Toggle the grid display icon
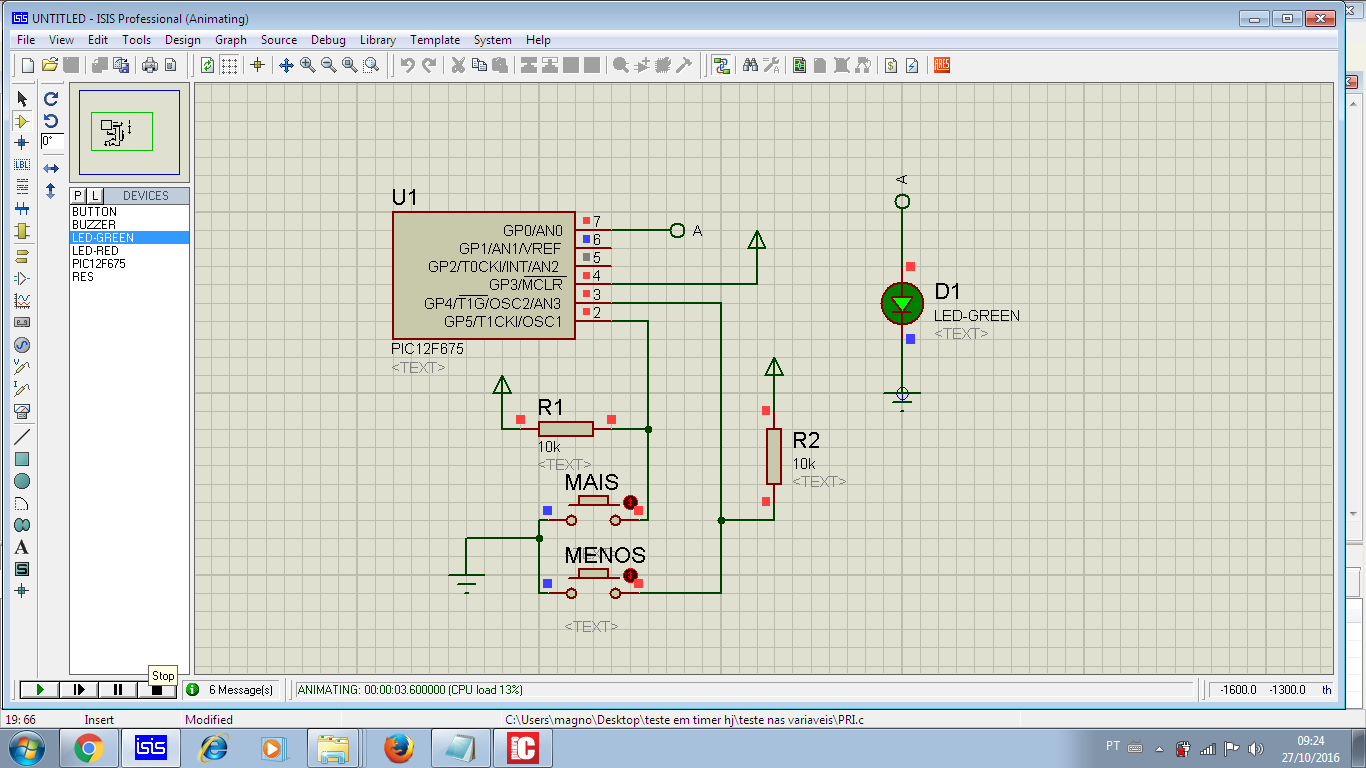Image resolution: width=1366 pixels, height=768 pixels. click(229, 65)
